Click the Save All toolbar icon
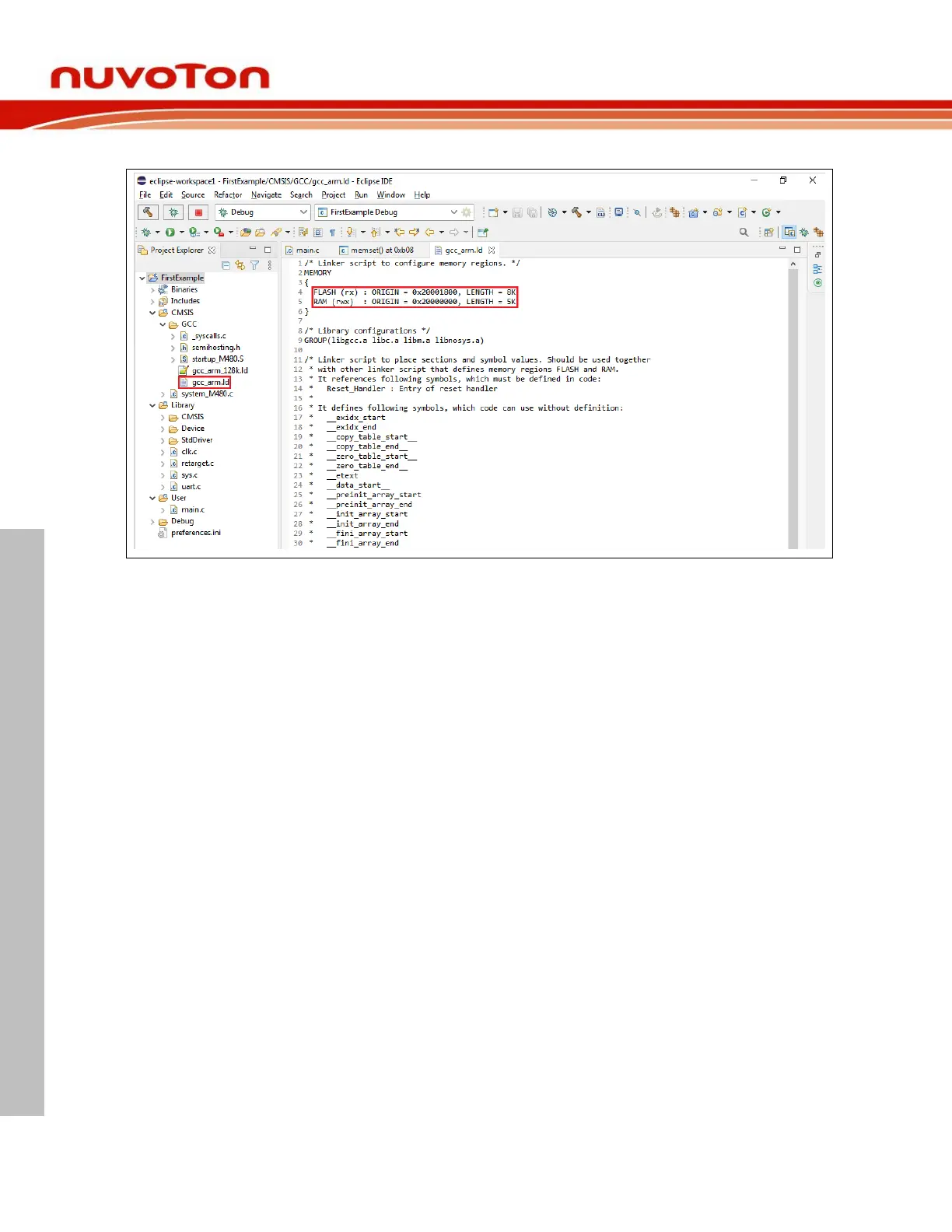Image resolution: width=952 pixels, height=1232 pixels. point(532,212)
